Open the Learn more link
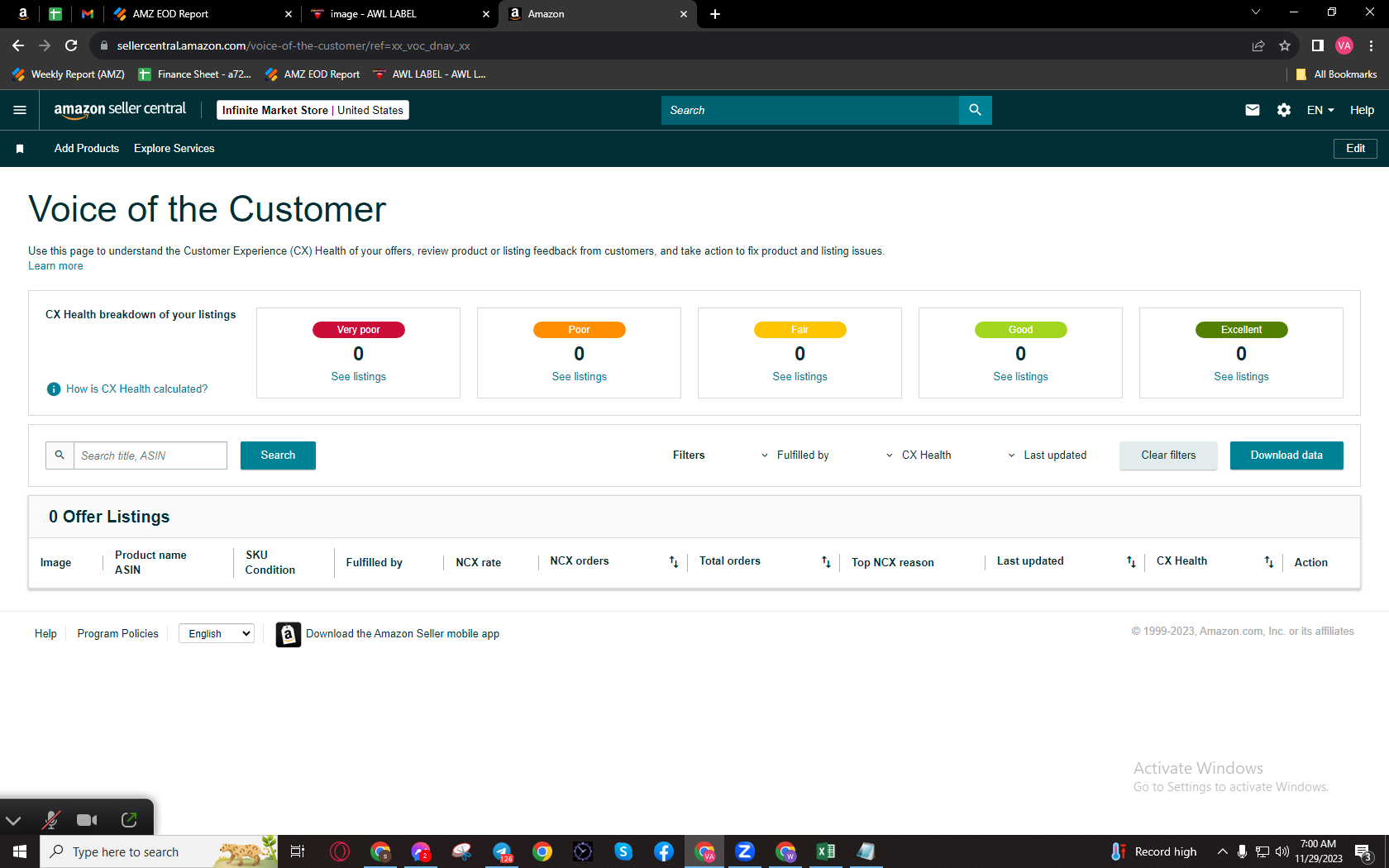The width and height of the screenshot is (1389, 868). click(55, 266)
